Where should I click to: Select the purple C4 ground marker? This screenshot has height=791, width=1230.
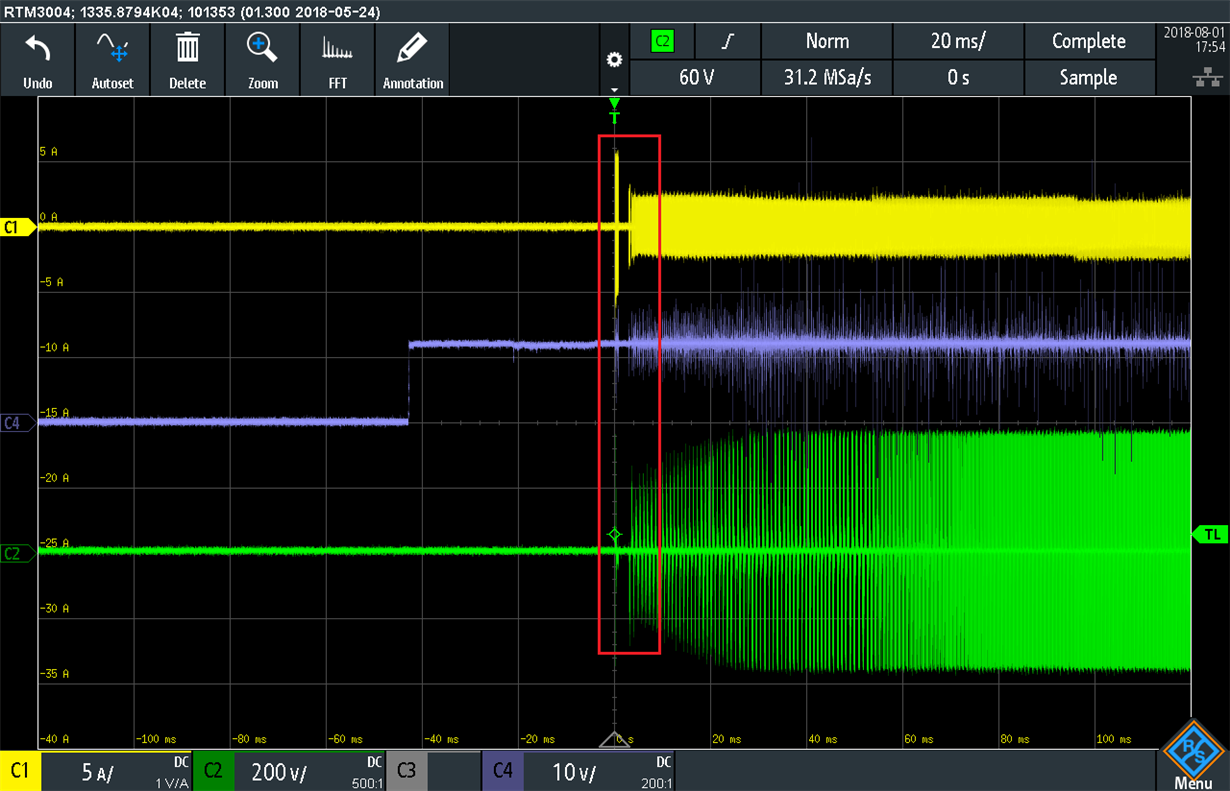[x=17, y=423]
